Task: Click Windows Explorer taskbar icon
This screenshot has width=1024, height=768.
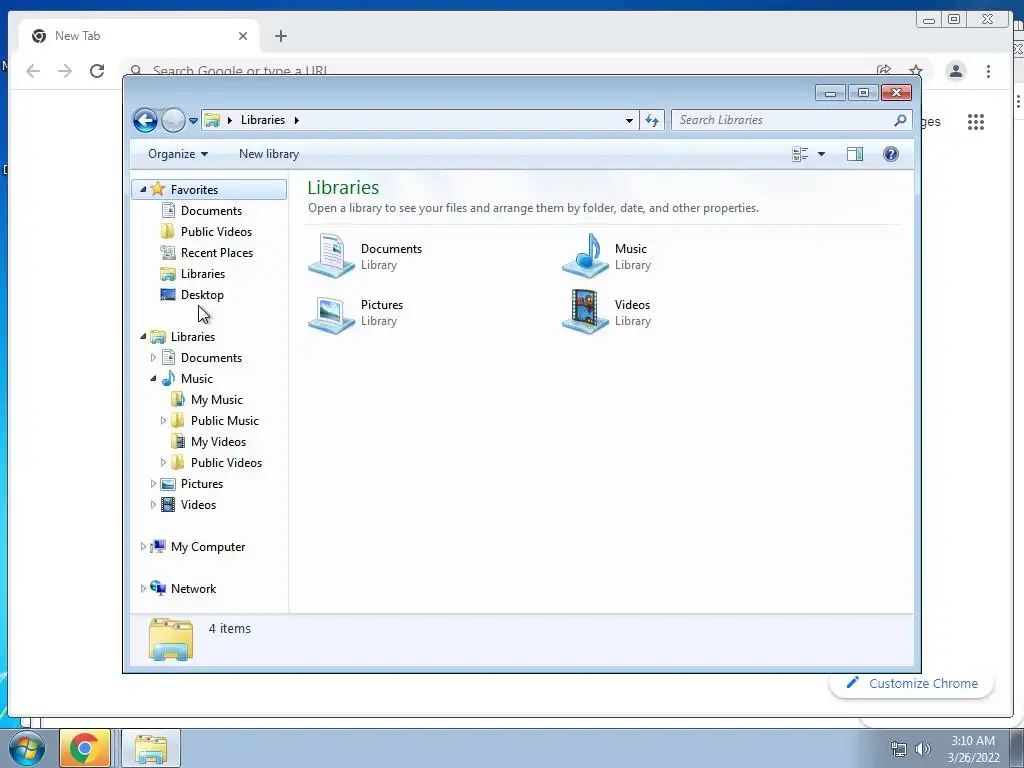Action: coord(151,748)
